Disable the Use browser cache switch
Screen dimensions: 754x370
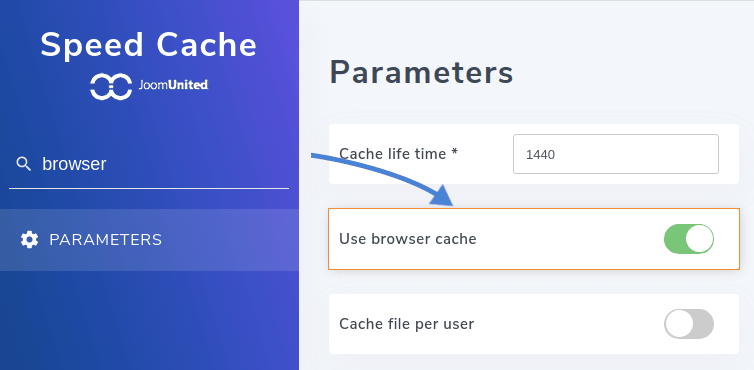(689, 239)
